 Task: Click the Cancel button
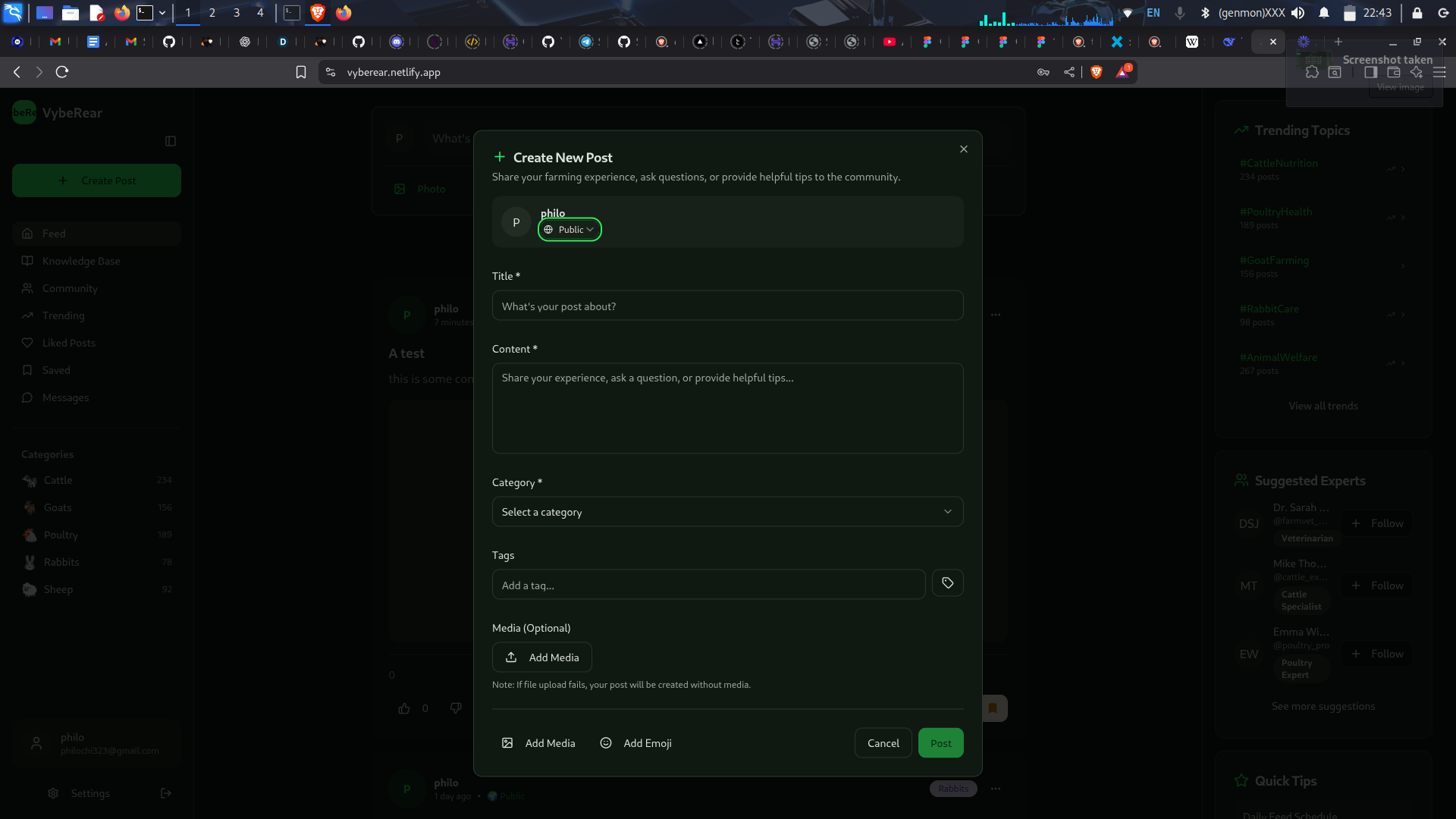(883, 743)
